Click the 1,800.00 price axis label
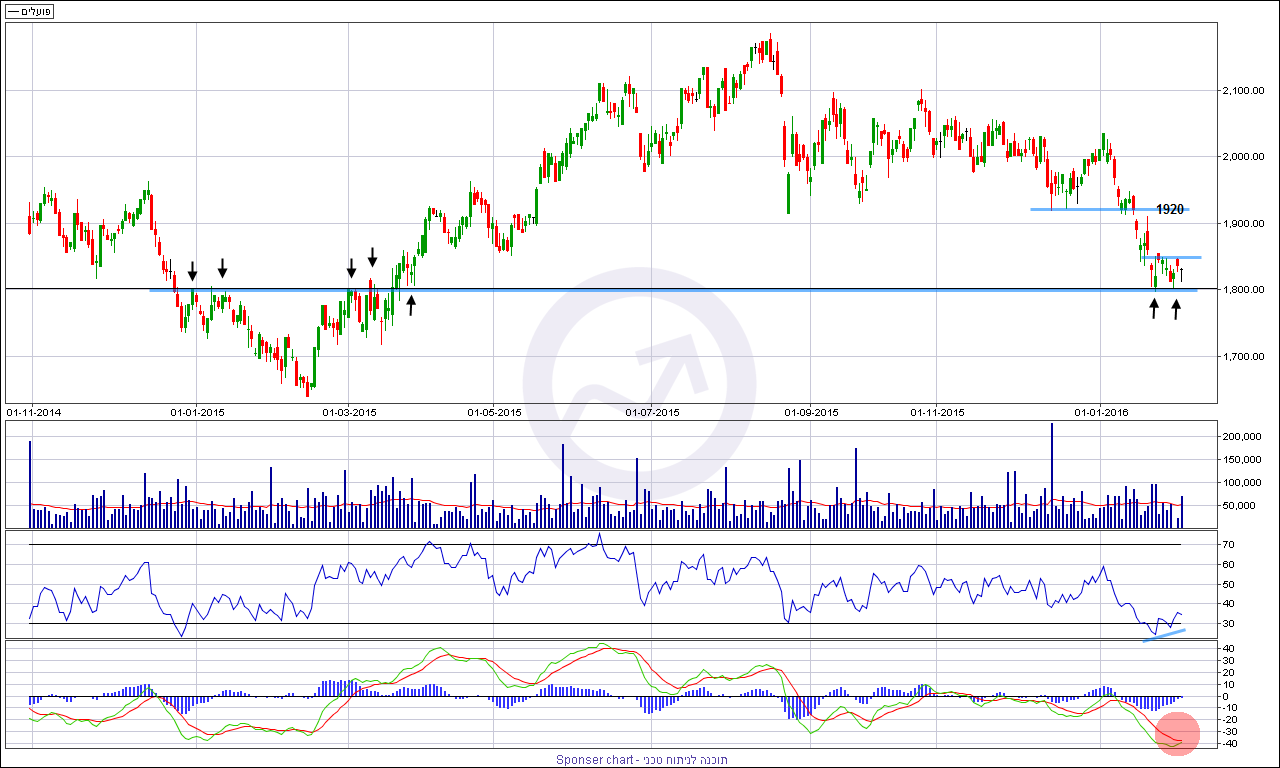 (1245, 290)
